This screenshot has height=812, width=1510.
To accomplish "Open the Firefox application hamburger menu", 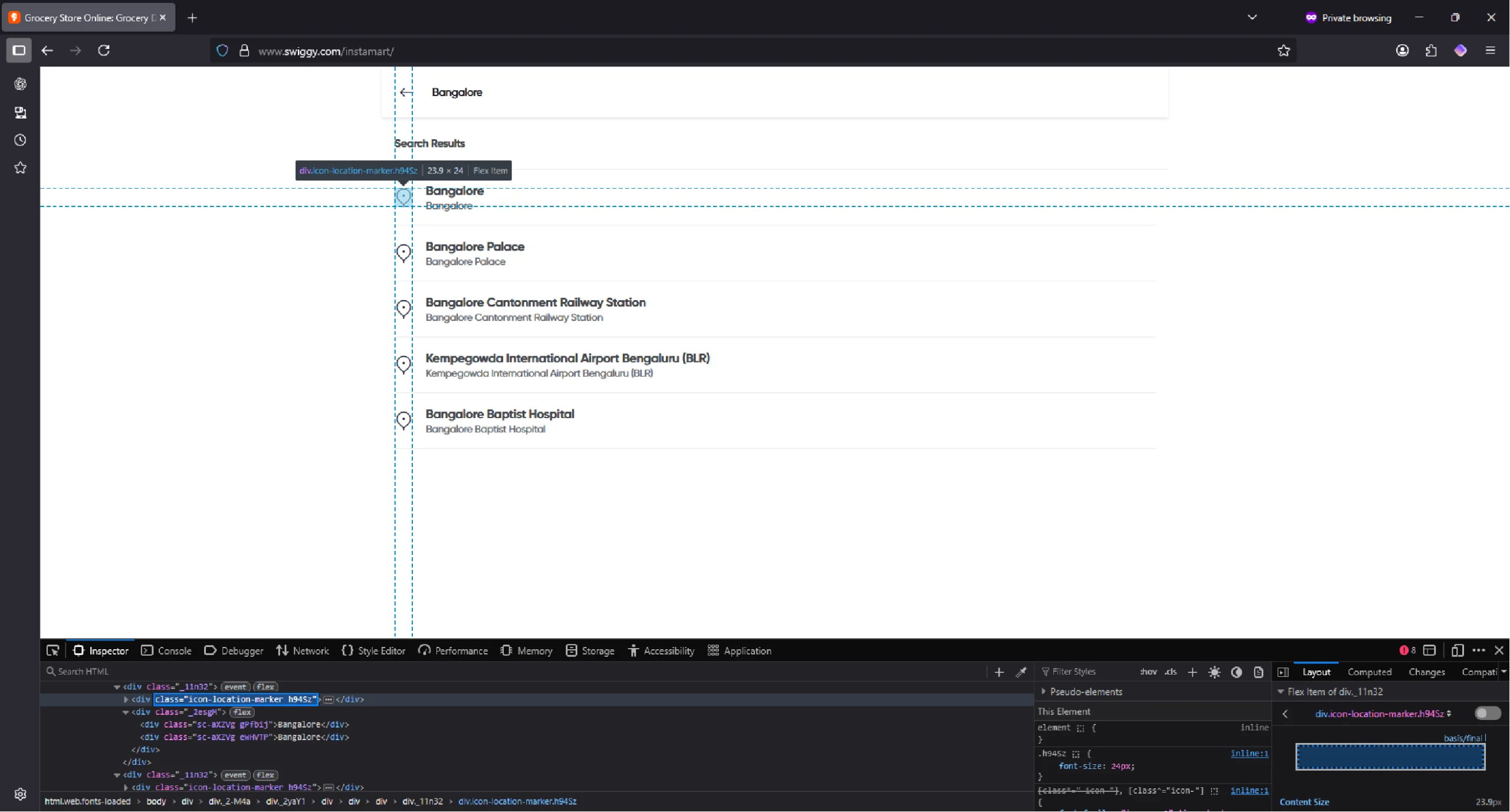I will click(1491, 51).
